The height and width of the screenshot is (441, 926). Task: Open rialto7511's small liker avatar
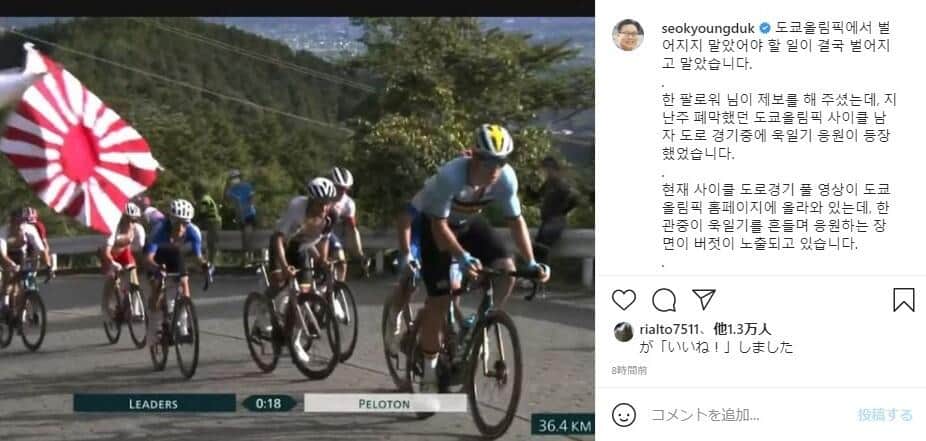coord(624,332)
